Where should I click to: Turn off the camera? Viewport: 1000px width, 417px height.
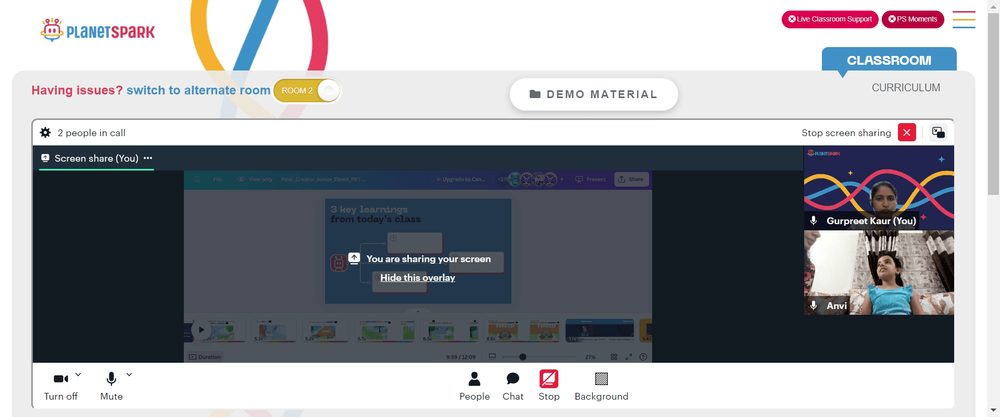point(61,386)
